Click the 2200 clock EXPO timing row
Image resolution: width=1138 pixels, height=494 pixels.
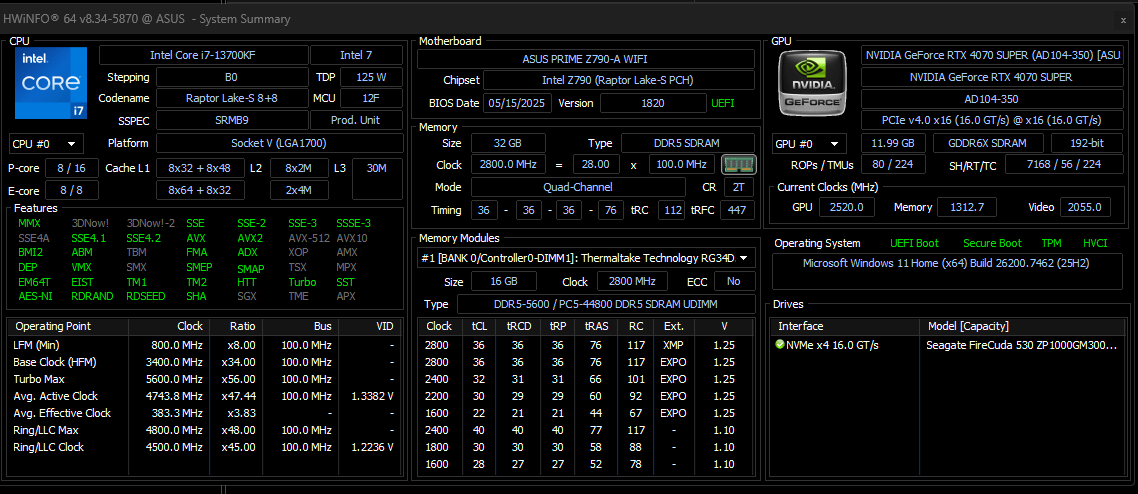point(586,396)
